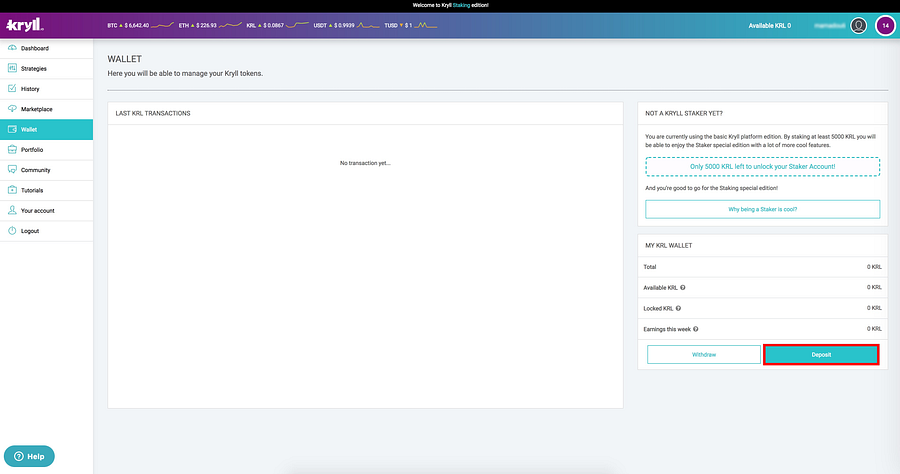Click the Earnings this week info icon
This screenshot has height=474, width=900.
pyautogui.click(x=695, y=329)
